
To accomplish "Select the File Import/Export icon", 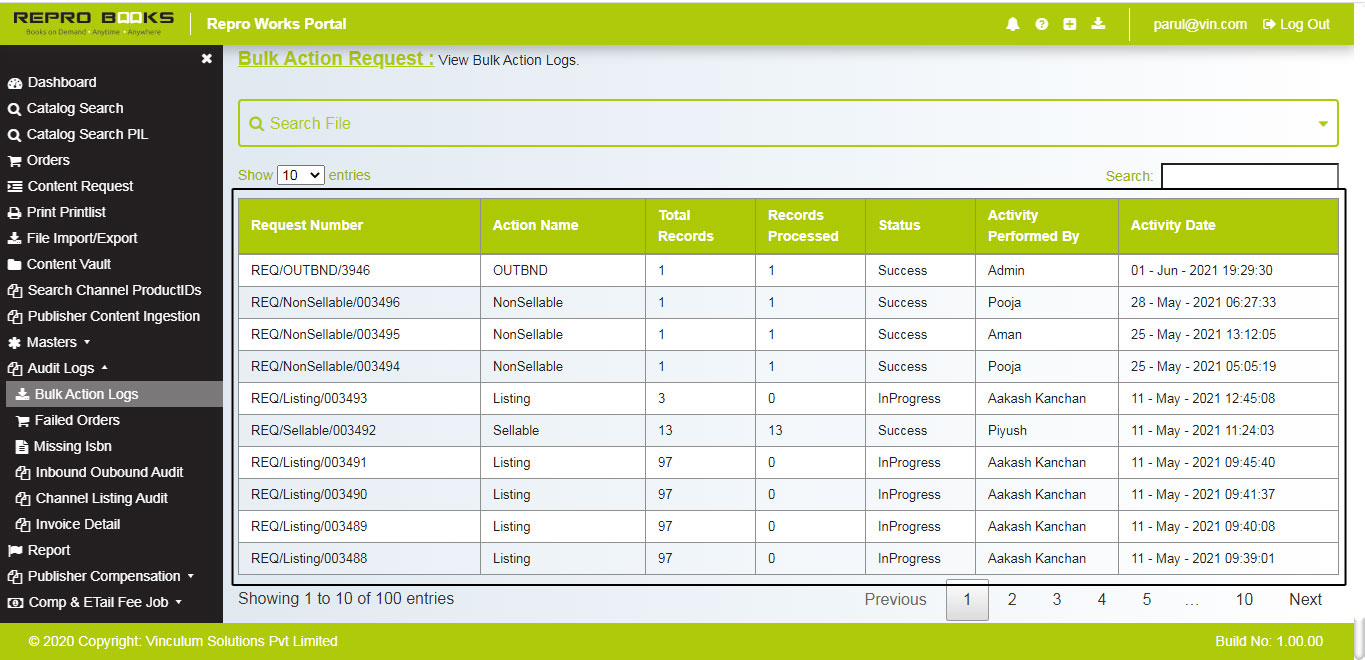I will pos(14,238).
